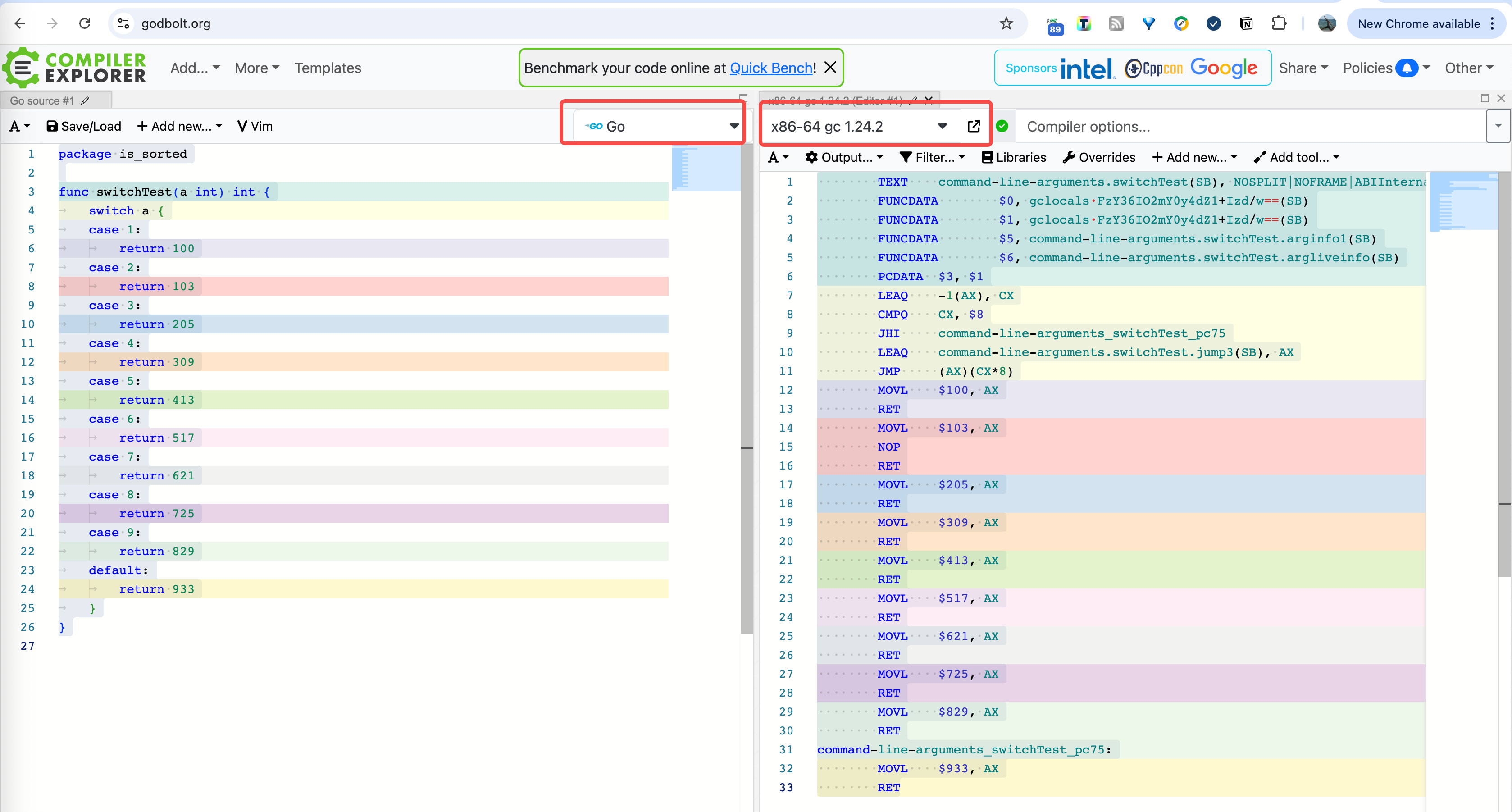1512x812 pixels.
Task: Click Save/Load floppy disk button
Action: 84,126
